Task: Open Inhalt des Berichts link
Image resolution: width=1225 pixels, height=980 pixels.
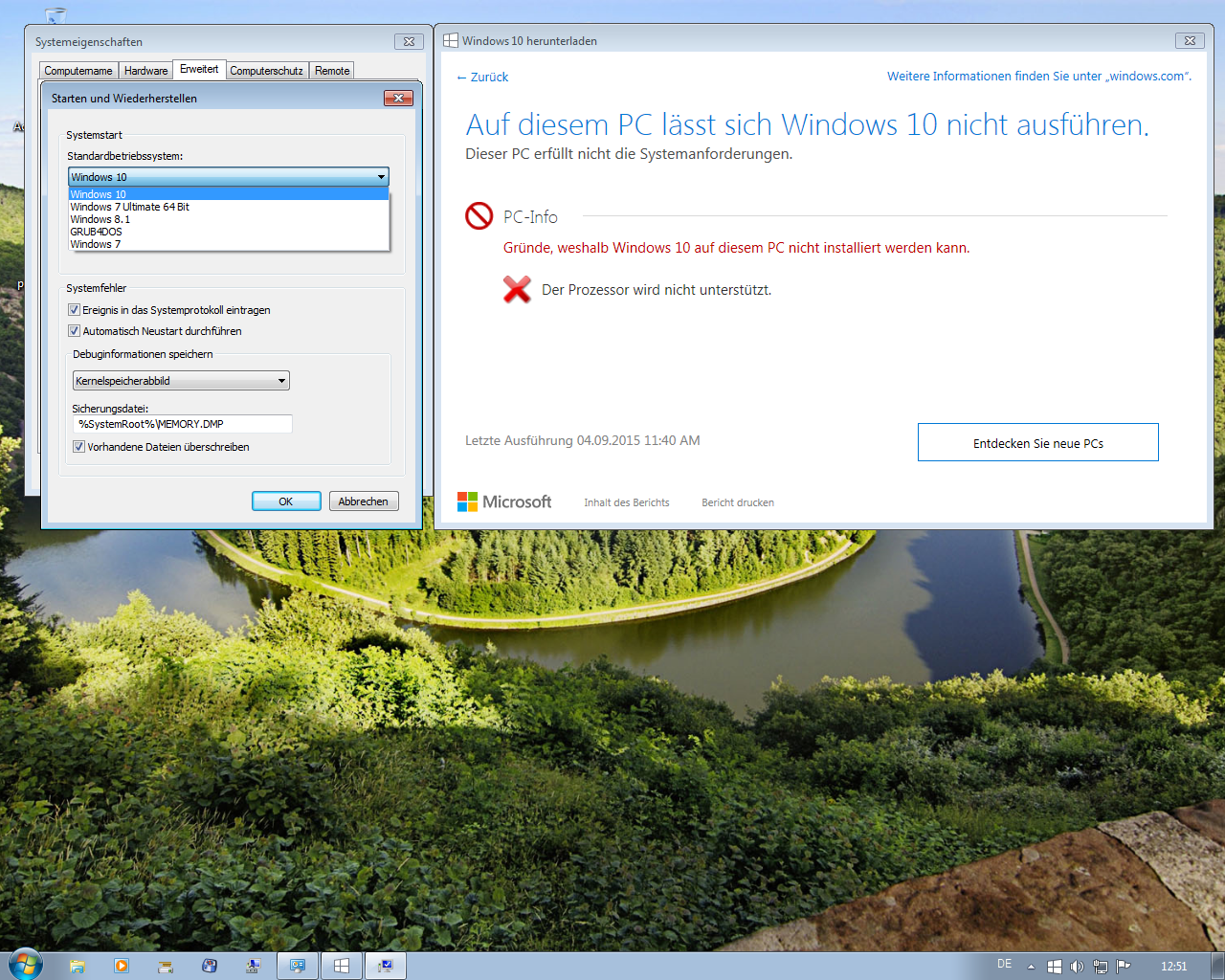Action: pyautogui.click(x=627, y=502)
